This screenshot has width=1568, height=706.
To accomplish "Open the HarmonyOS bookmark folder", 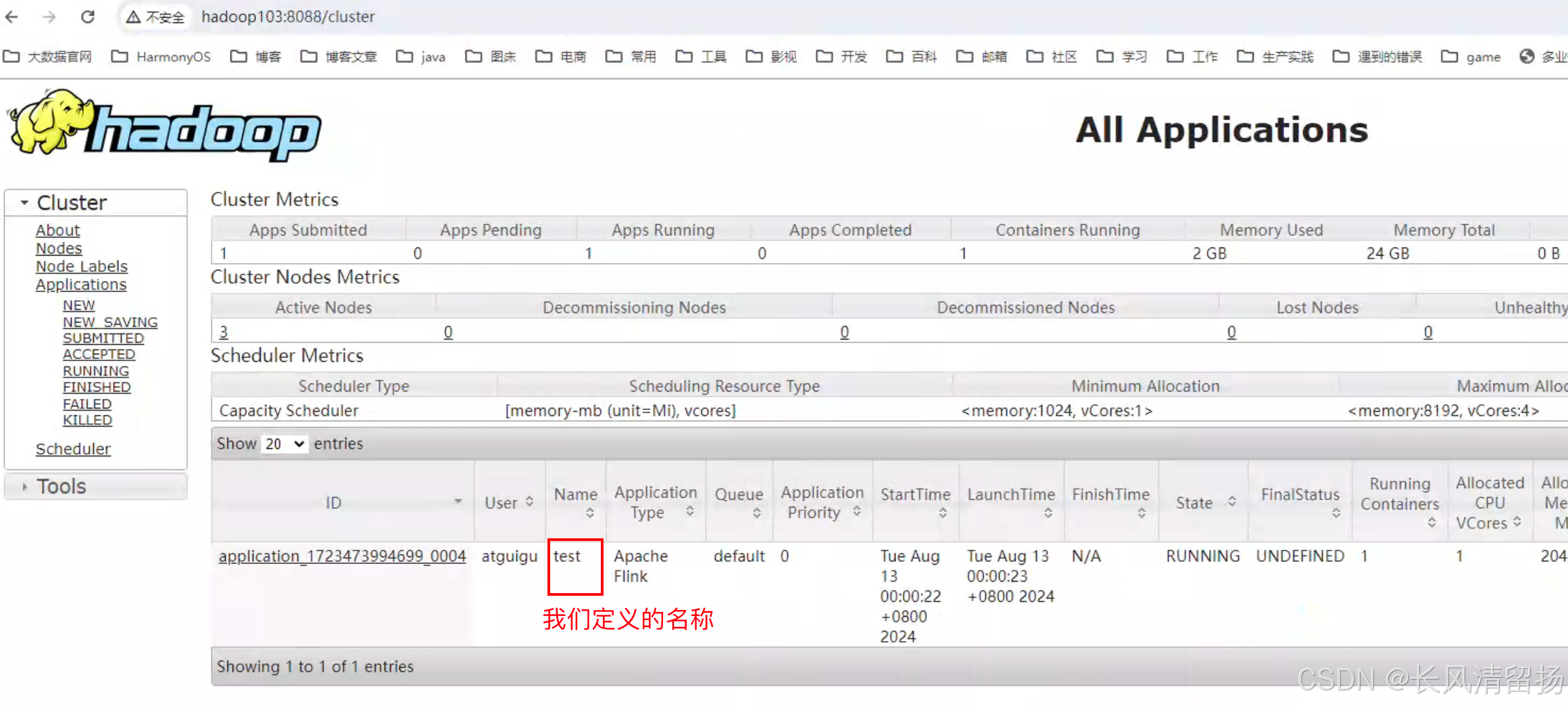I will click(162, 57).
